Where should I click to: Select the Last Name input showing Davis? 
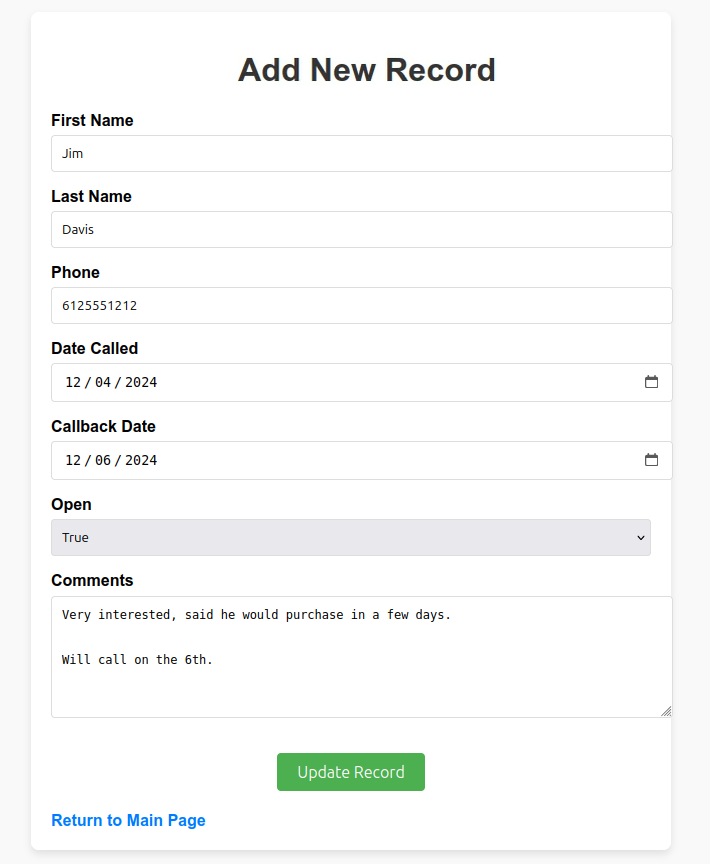click(300, 229)
